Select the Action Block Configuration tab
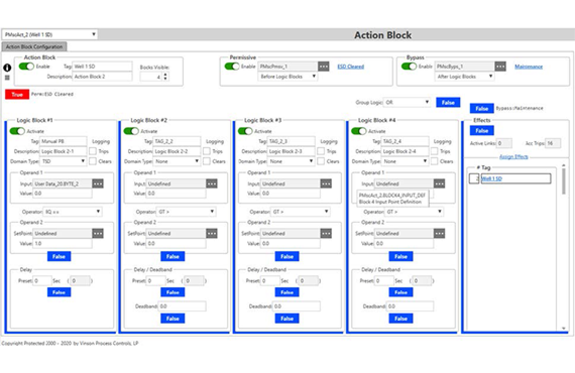 34,47
